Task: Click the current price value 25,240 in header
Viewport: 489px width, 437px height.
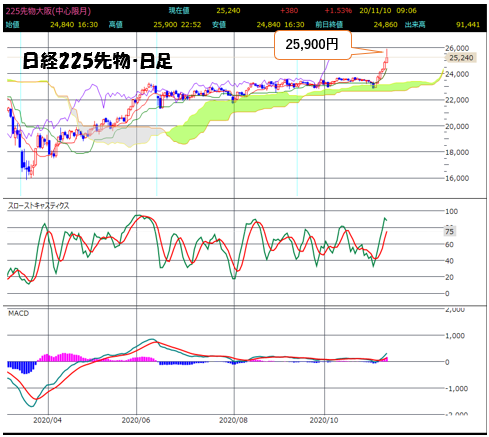Action: pos(228,11)
